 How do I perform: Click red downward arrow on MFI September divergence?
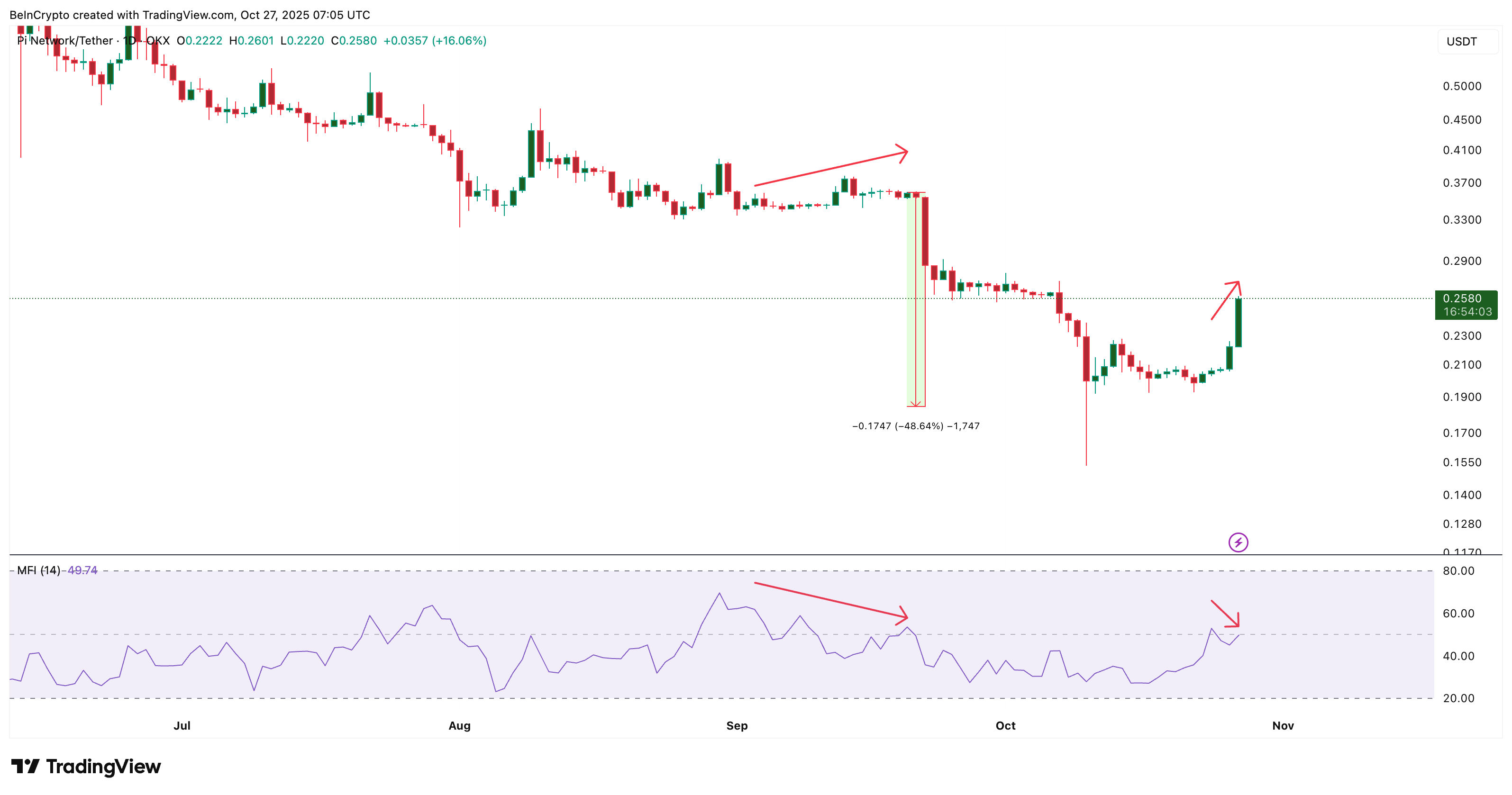(x=830, y=600)
